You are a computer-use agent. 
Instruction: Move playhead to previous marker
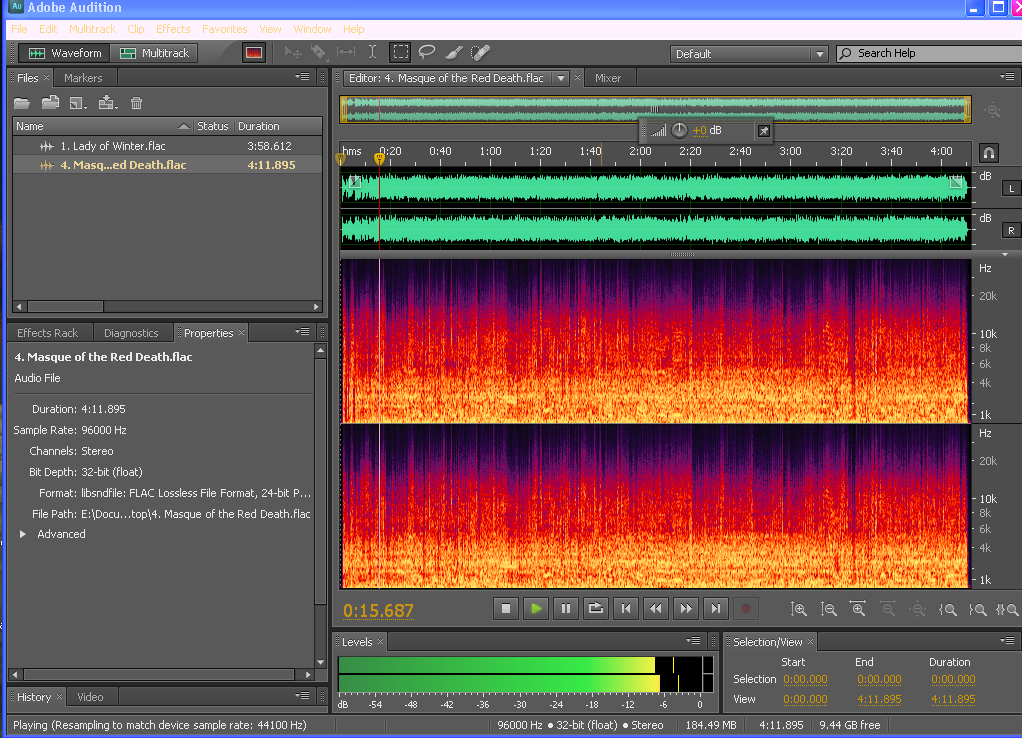pos(626,609)
